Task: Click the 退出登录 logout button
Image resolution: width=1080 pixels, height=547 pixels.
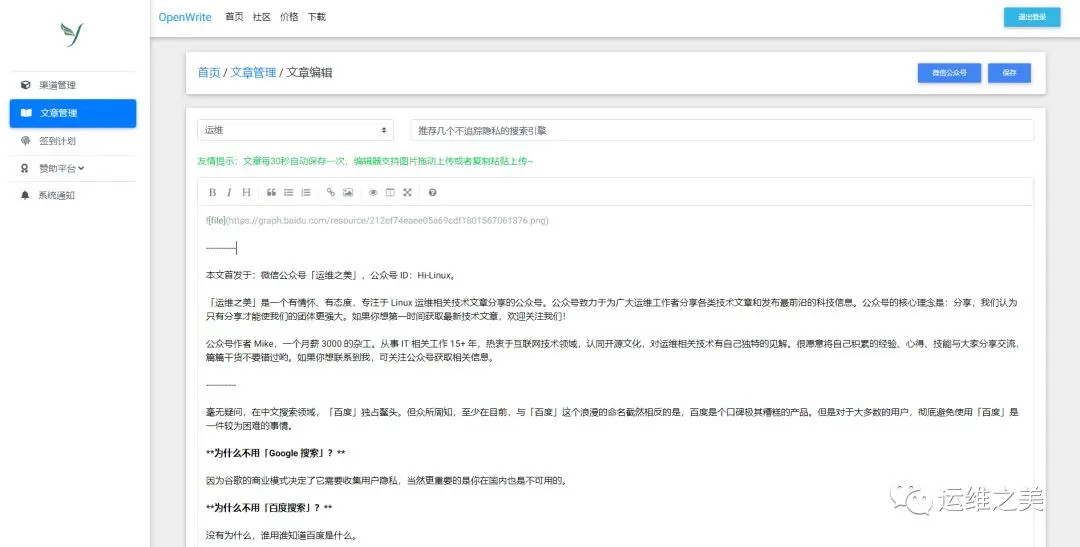Action: (x=1032, y=17)
